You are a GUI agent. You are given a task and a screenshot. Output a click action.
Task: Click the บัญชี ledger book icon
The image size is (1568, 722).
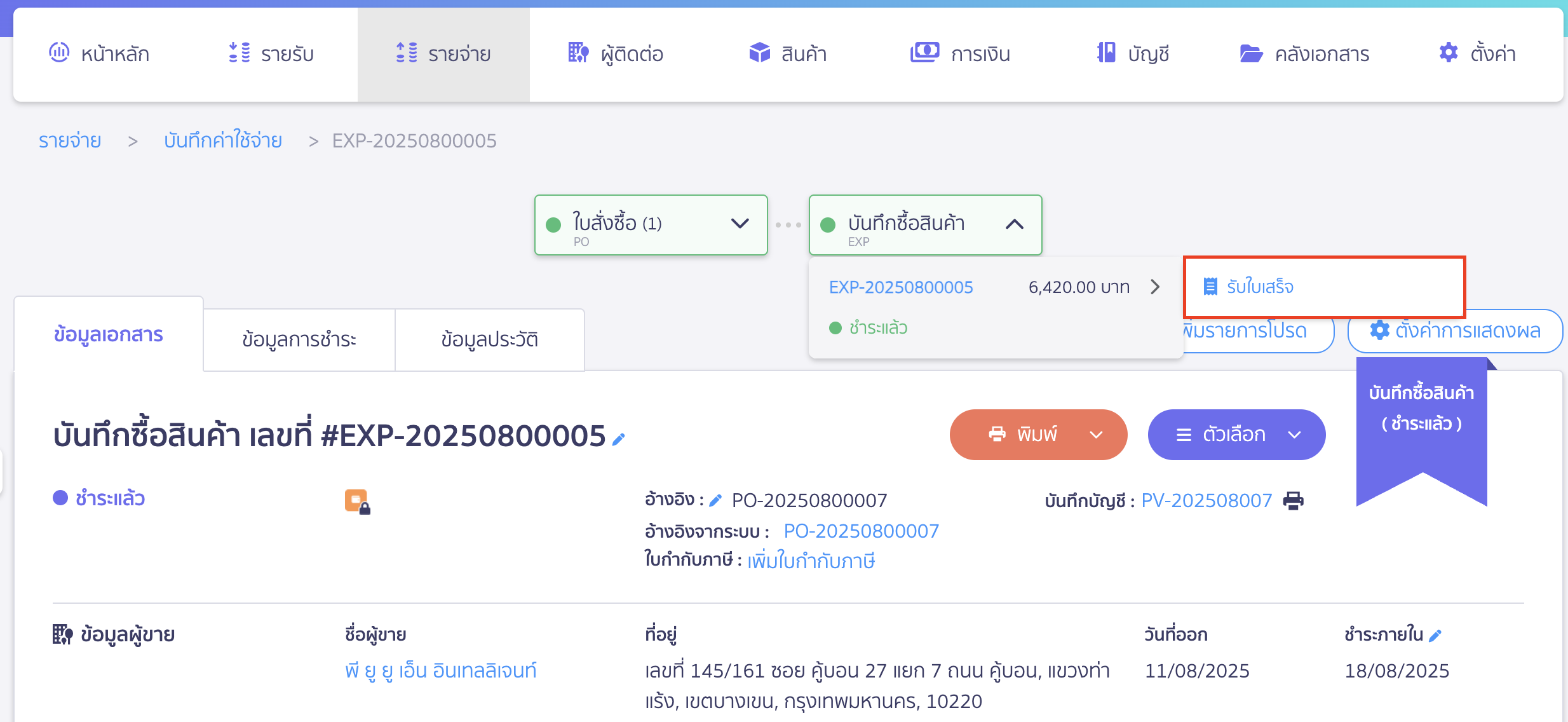pyautogui.click(x=1106, y=52)
